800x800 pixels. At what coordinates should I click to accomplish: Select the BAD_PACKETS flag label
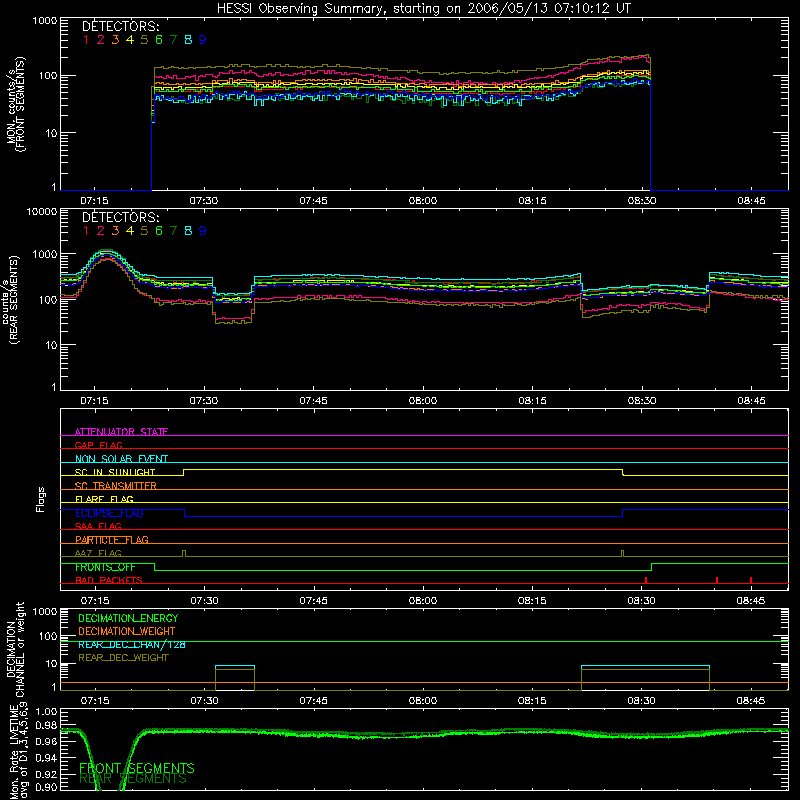(109, 580)
